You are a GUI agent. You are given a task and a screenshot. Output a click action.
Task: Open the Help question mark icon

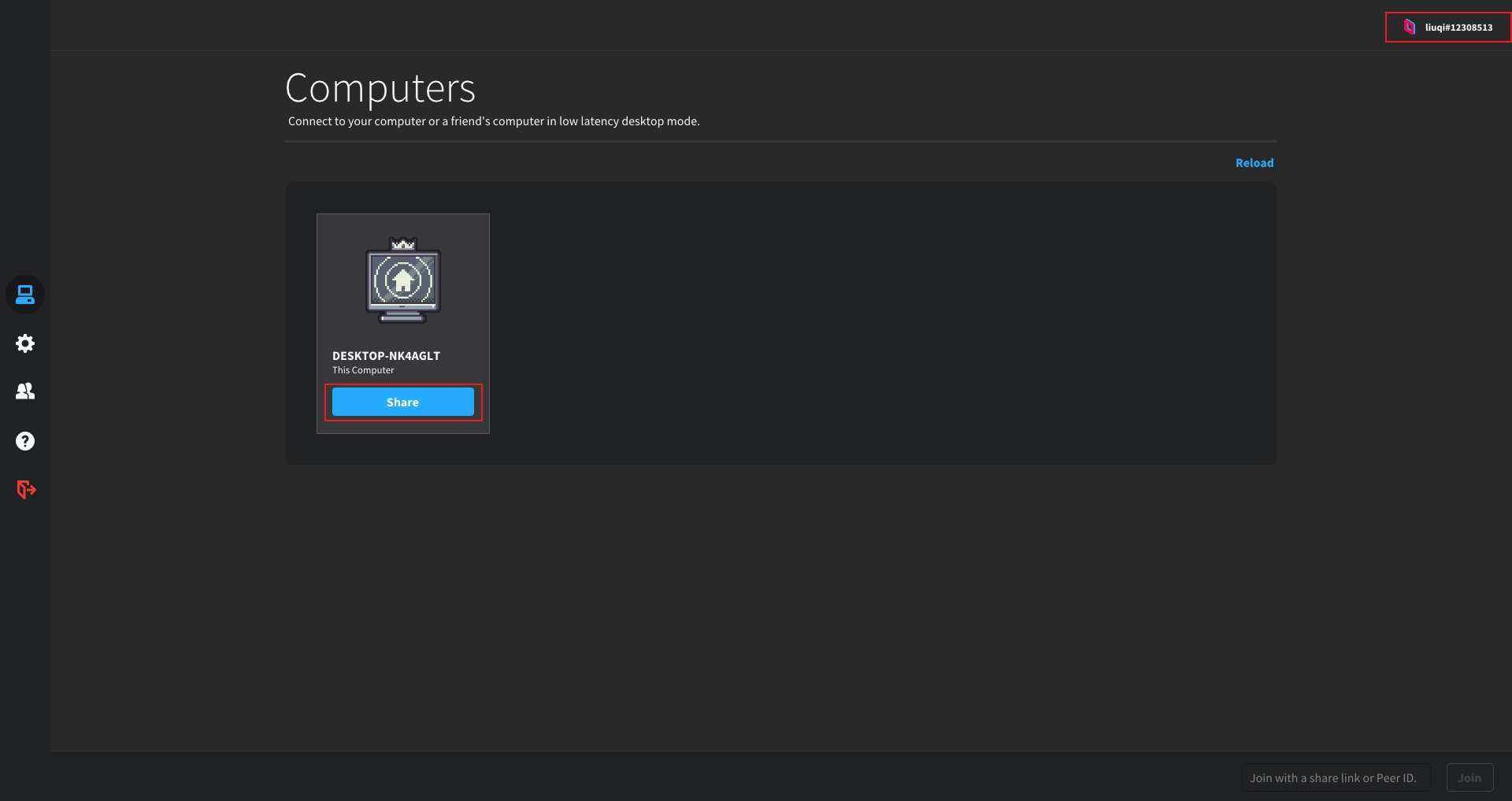tap(25, 441)
